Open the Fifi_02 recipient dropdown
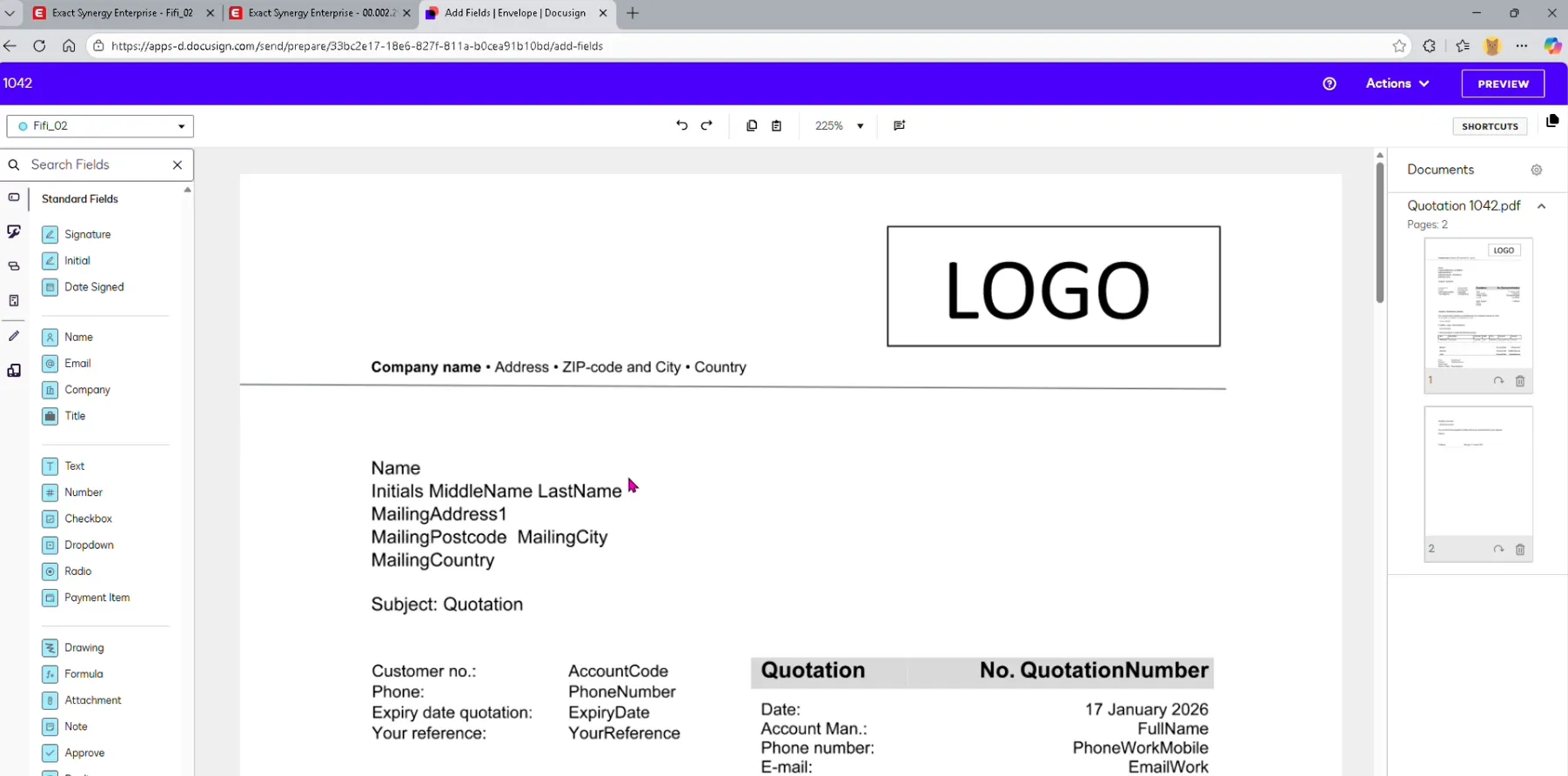 (x=100, y=126)
